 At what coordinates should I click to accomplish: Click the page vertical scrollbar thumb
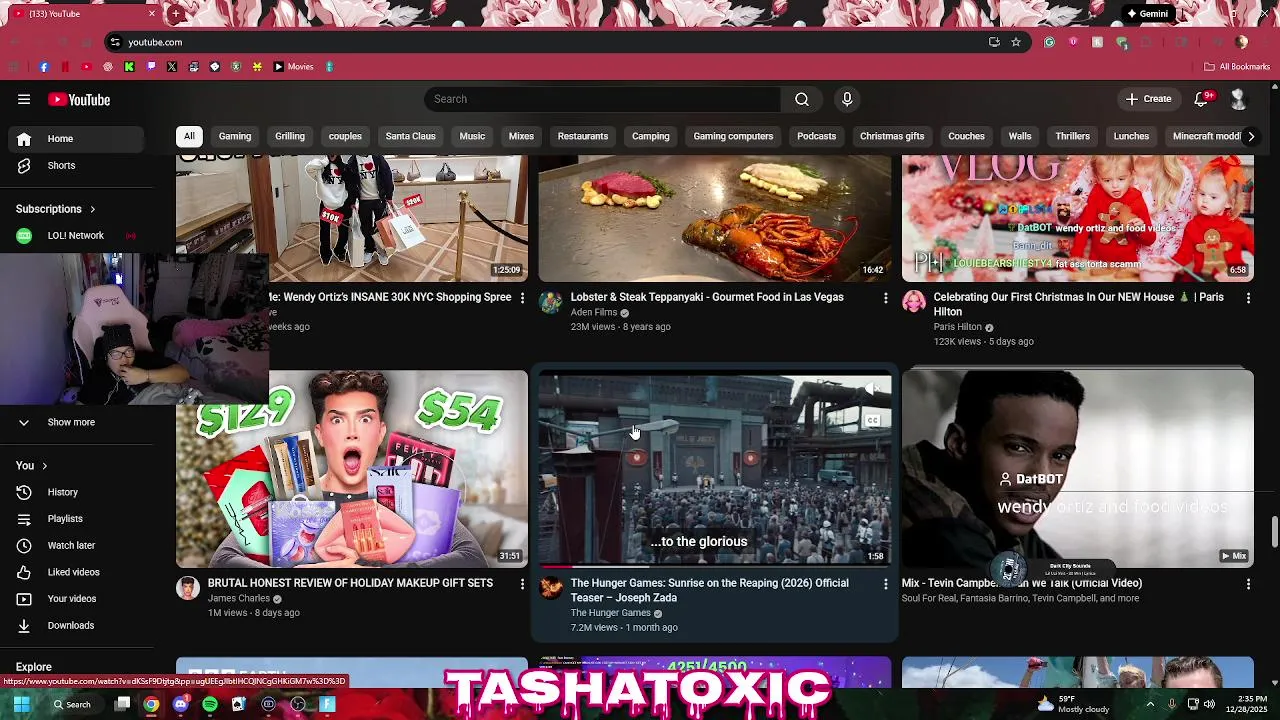[1274, 532]
